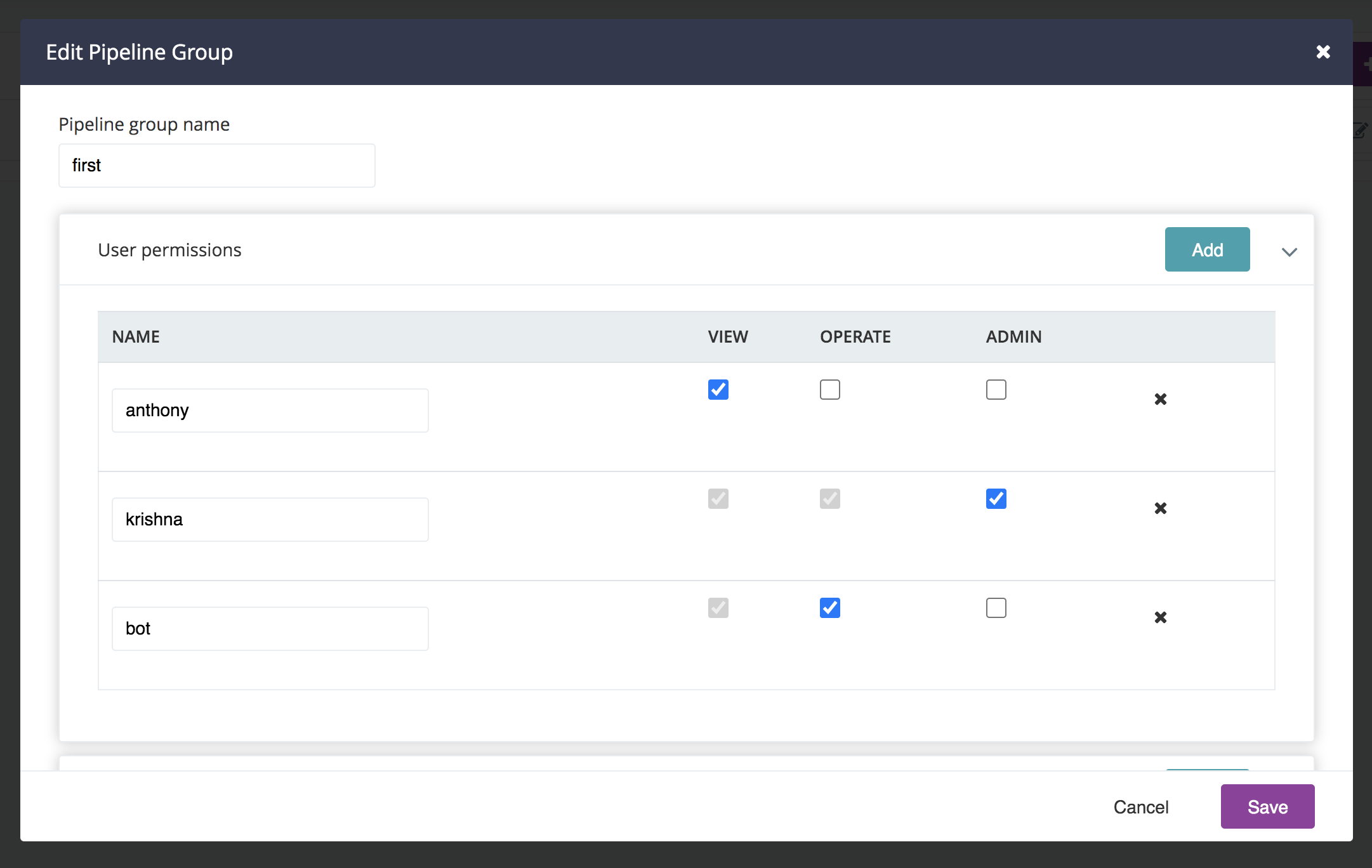1372x868 pixels.
Task: Save the pipeline group changes
Action: (x=1267, y=806)
